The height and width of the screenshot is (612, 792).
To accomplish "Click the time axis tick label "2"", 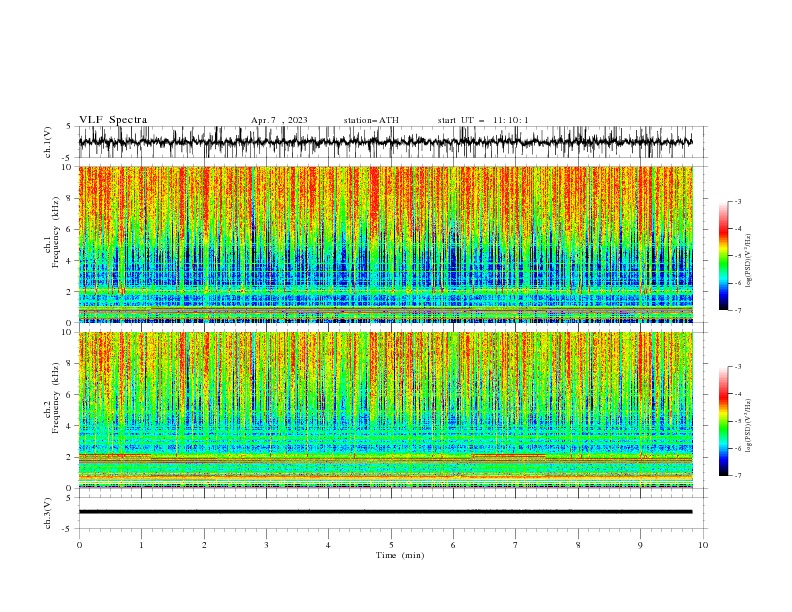I will tap(204, 545).
